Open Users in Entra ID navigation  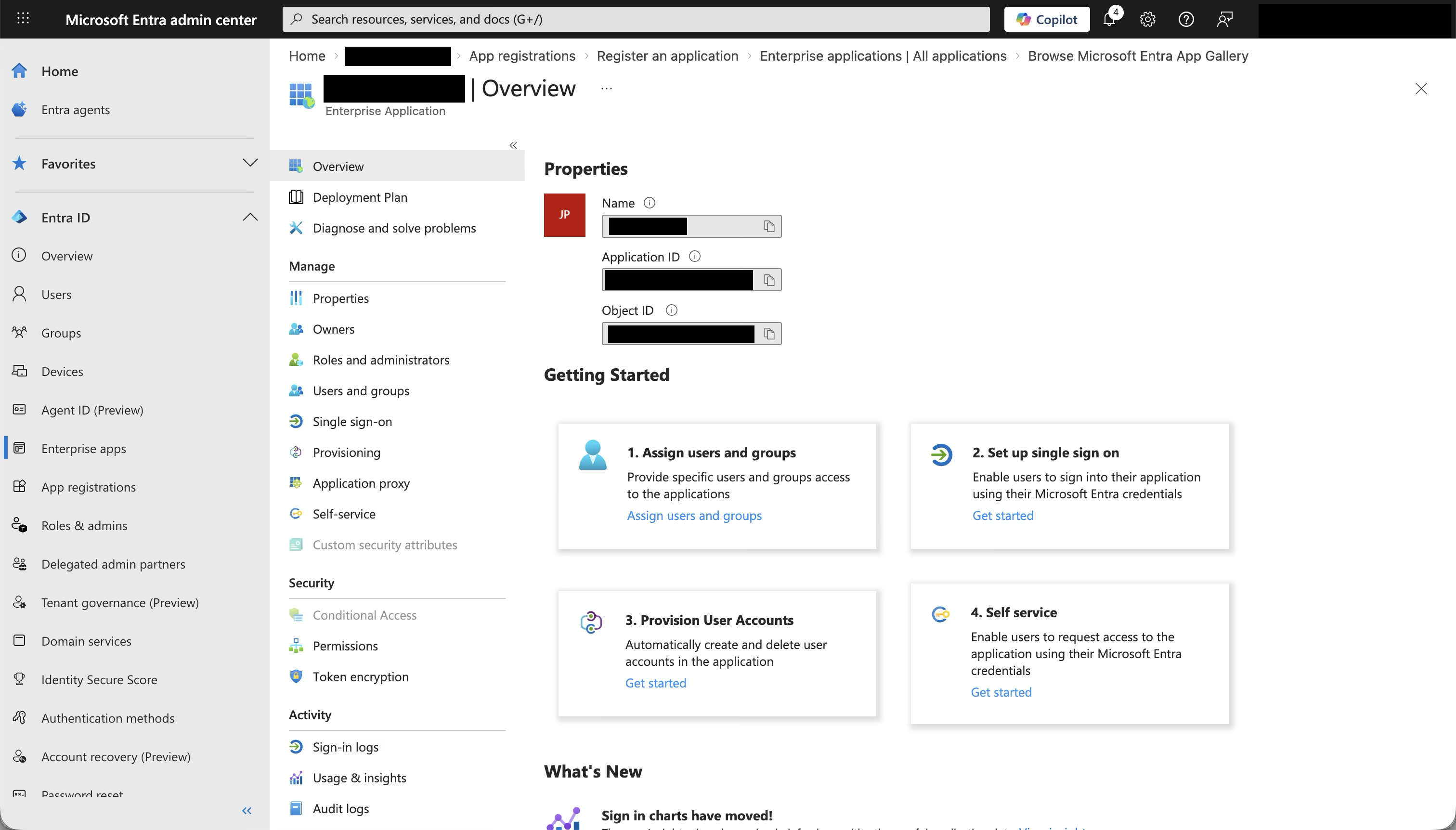56,294
